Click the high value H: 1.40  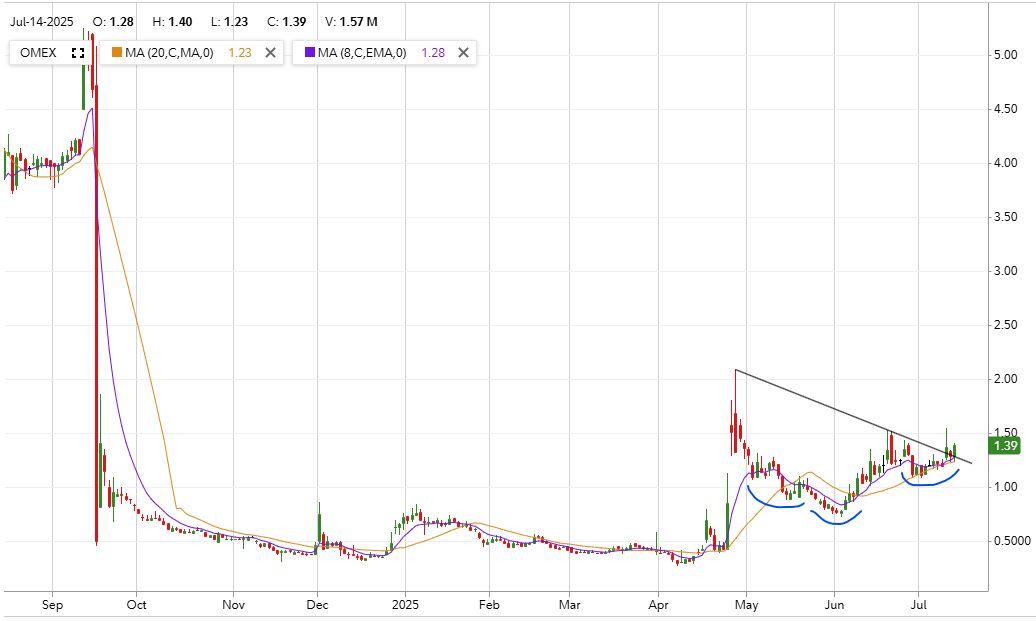coord(172,22)
